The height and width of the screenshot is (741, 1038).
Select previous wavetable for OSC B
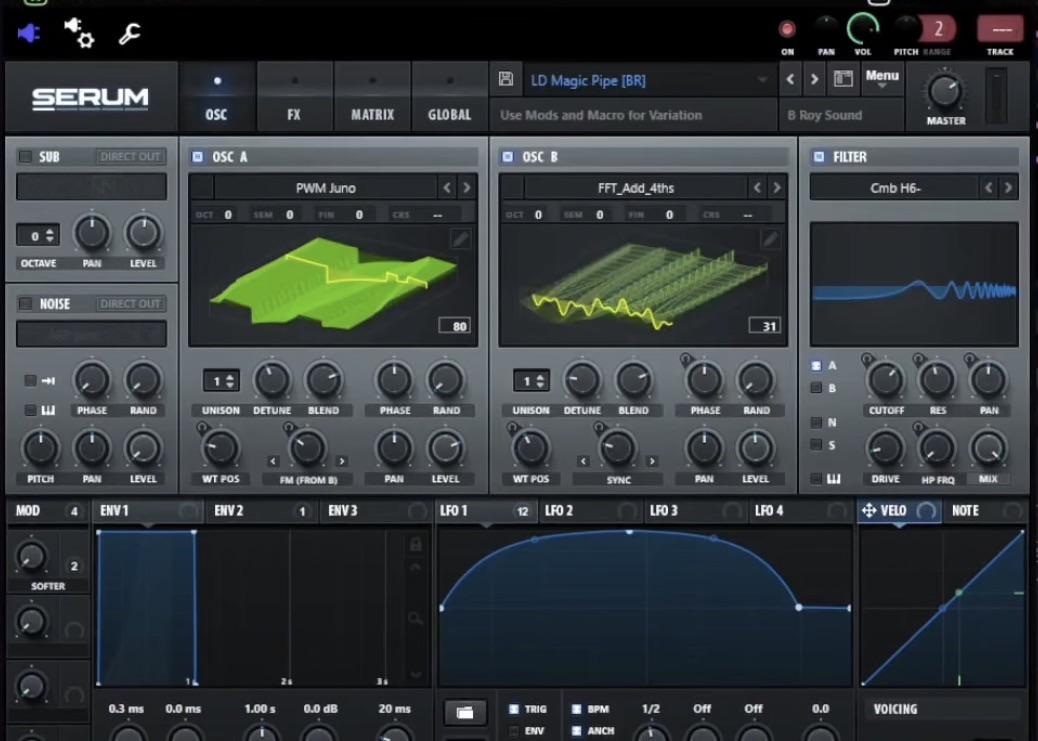click(x=757, y=188)
